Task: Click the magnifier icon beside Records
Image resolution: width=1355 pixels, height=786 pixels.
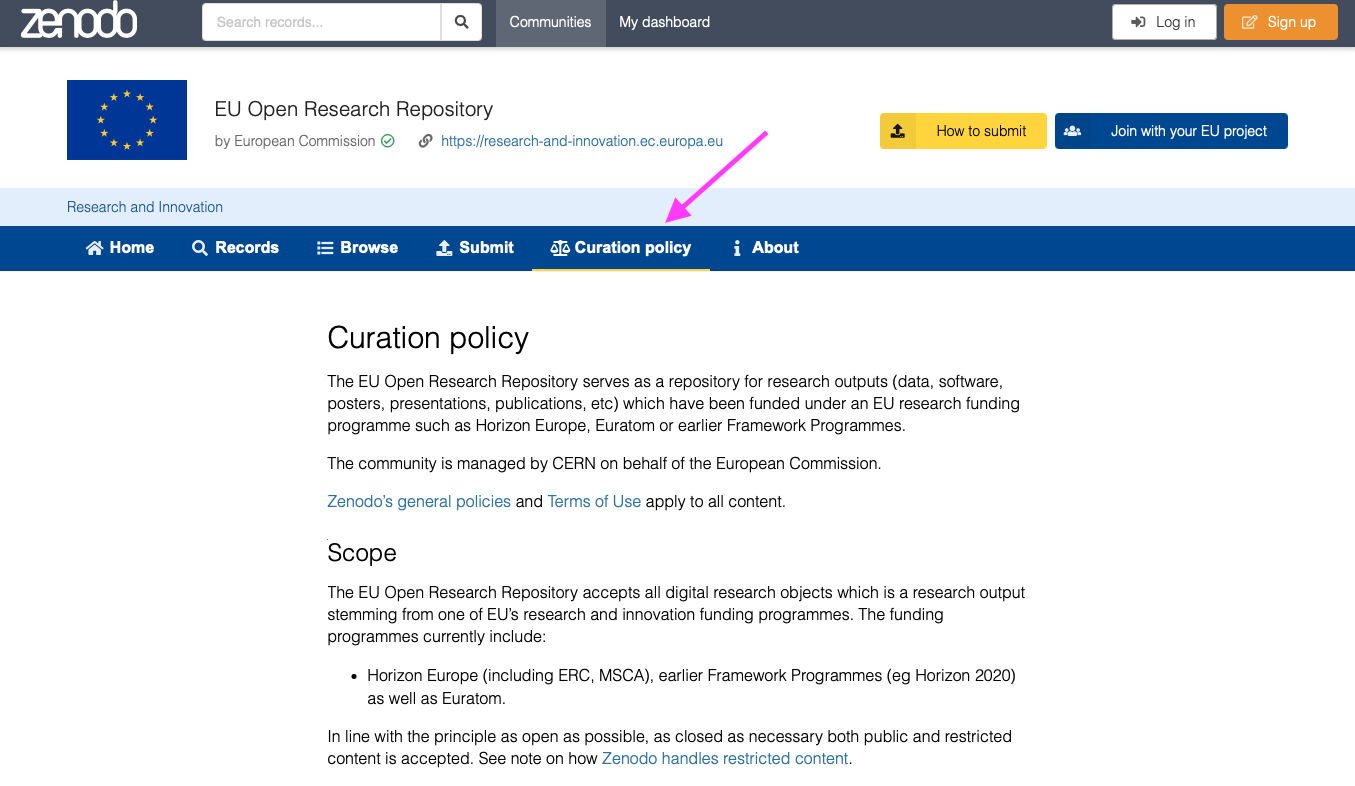Action: tap(200, 248)
